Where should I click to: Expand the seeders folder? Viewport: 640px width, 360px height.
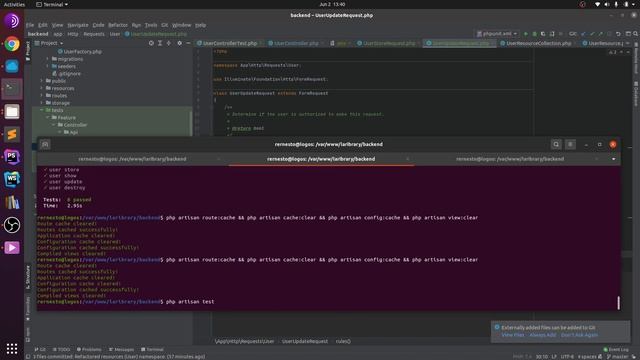point(48,66)
